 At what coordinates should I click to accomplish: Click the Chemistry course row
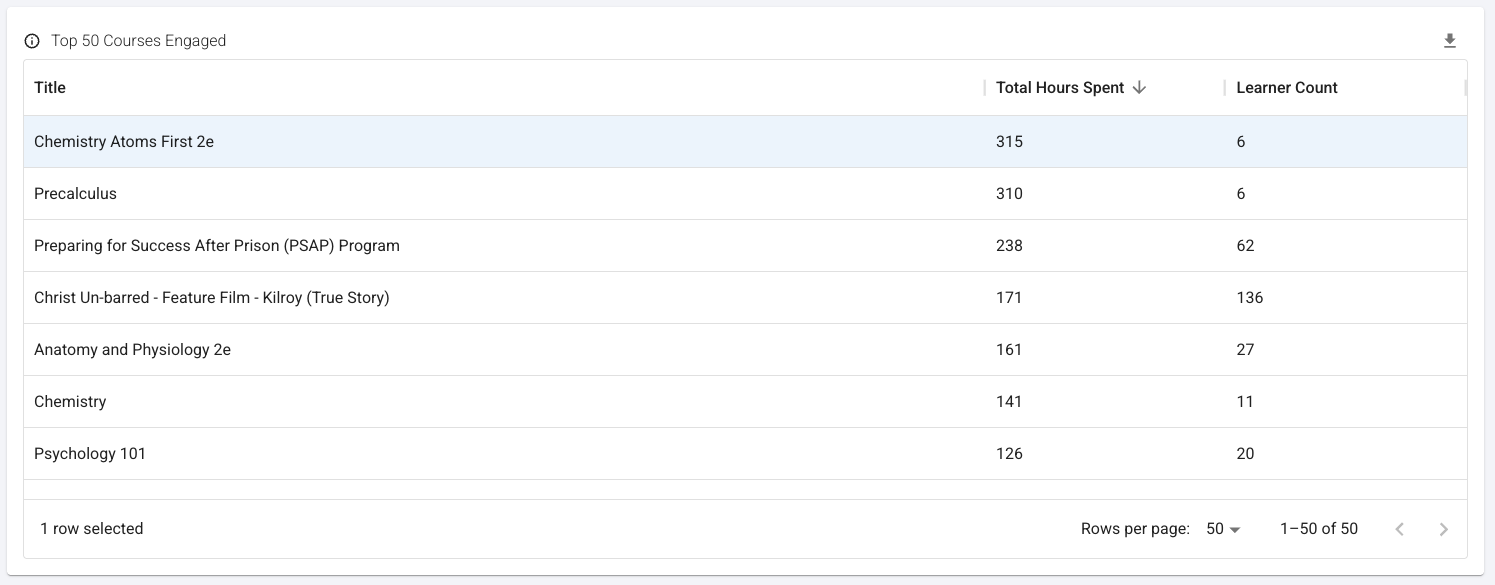(x=70, y=402)
